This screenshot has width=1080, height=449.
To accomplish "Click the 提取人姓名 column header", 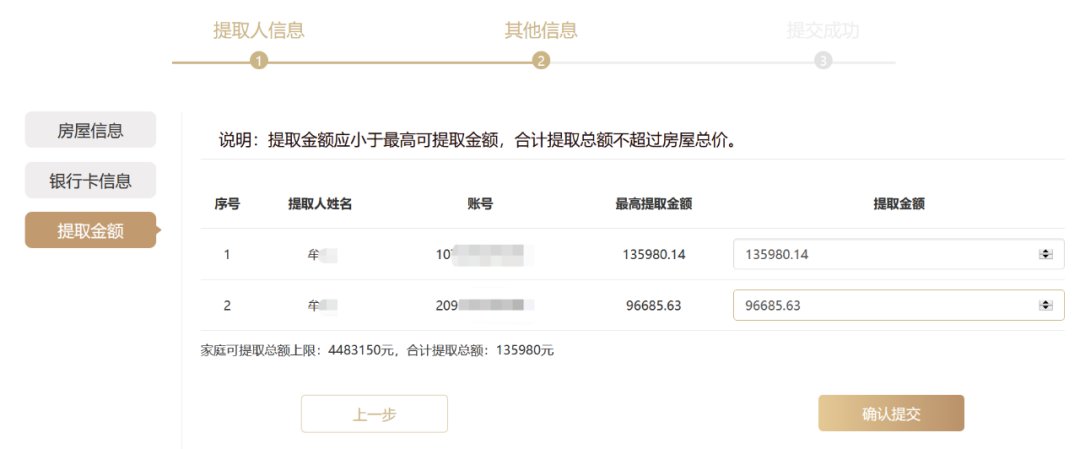I will [x=320, y=204].
